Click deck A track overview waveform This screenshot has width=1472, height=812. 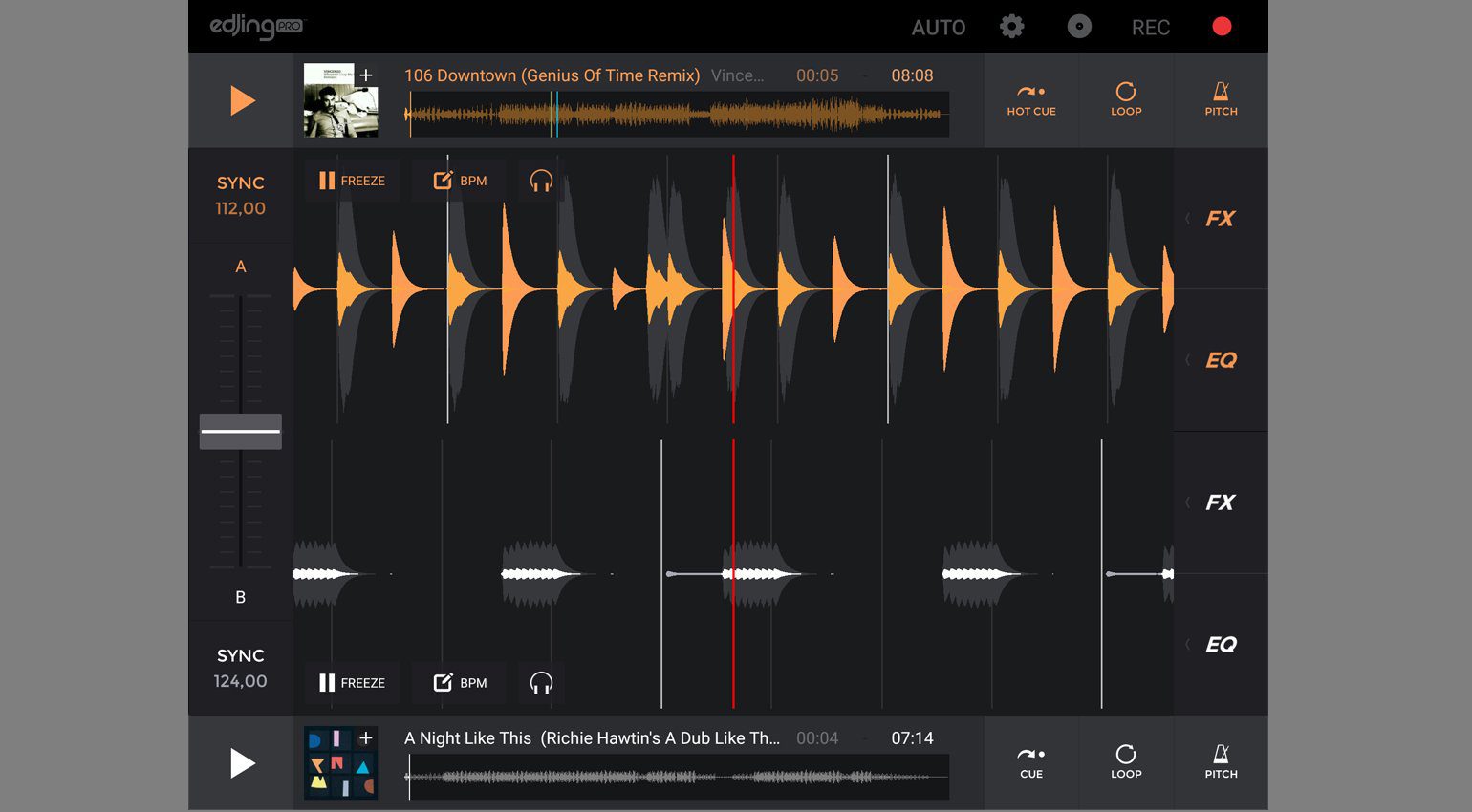pyautogui.click(x=677, y=115)
